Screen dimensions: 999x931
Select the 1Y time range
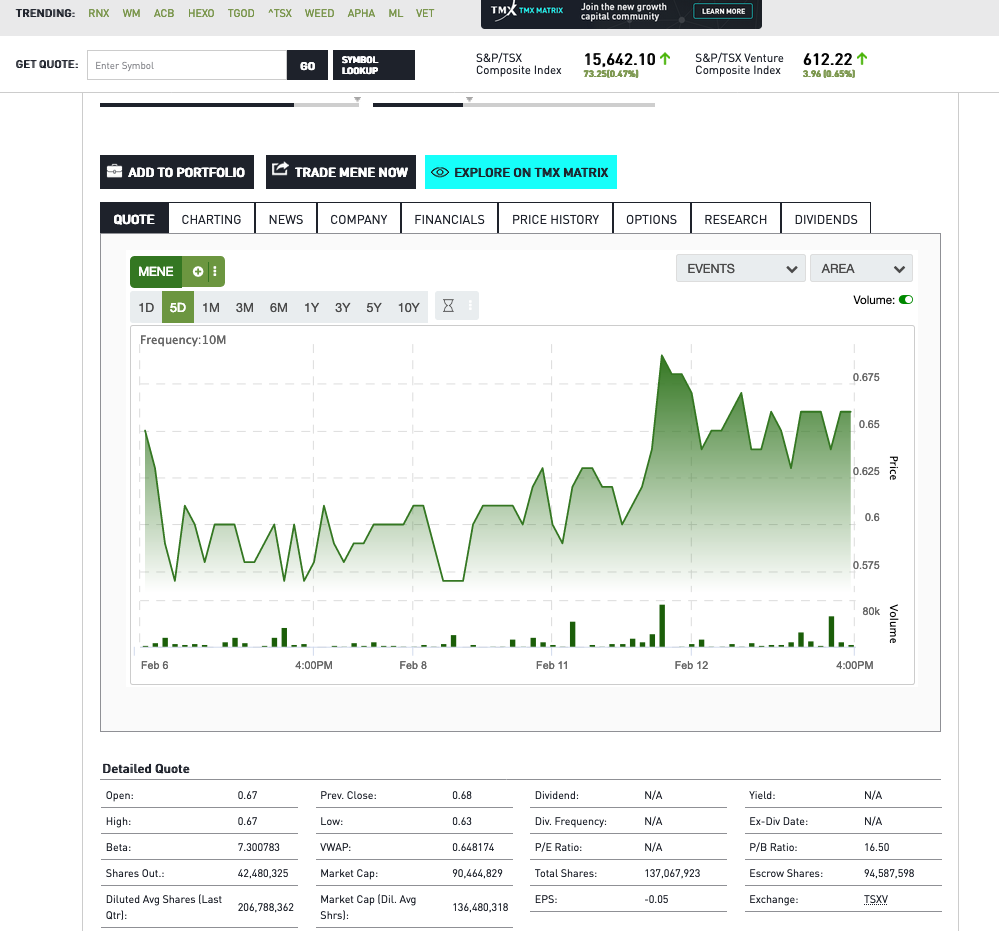311,307
